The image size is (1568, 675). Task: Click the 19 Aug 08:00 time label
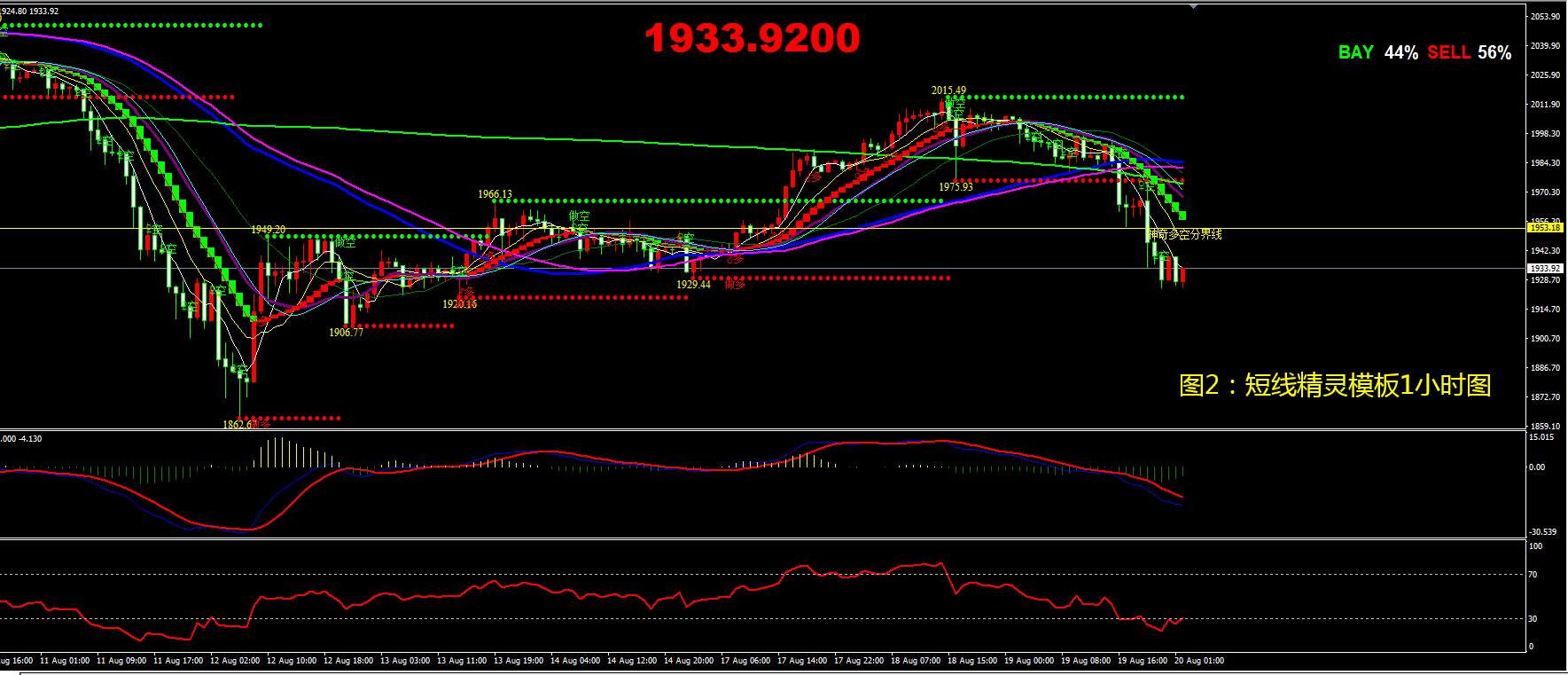tap(1086, 661)
